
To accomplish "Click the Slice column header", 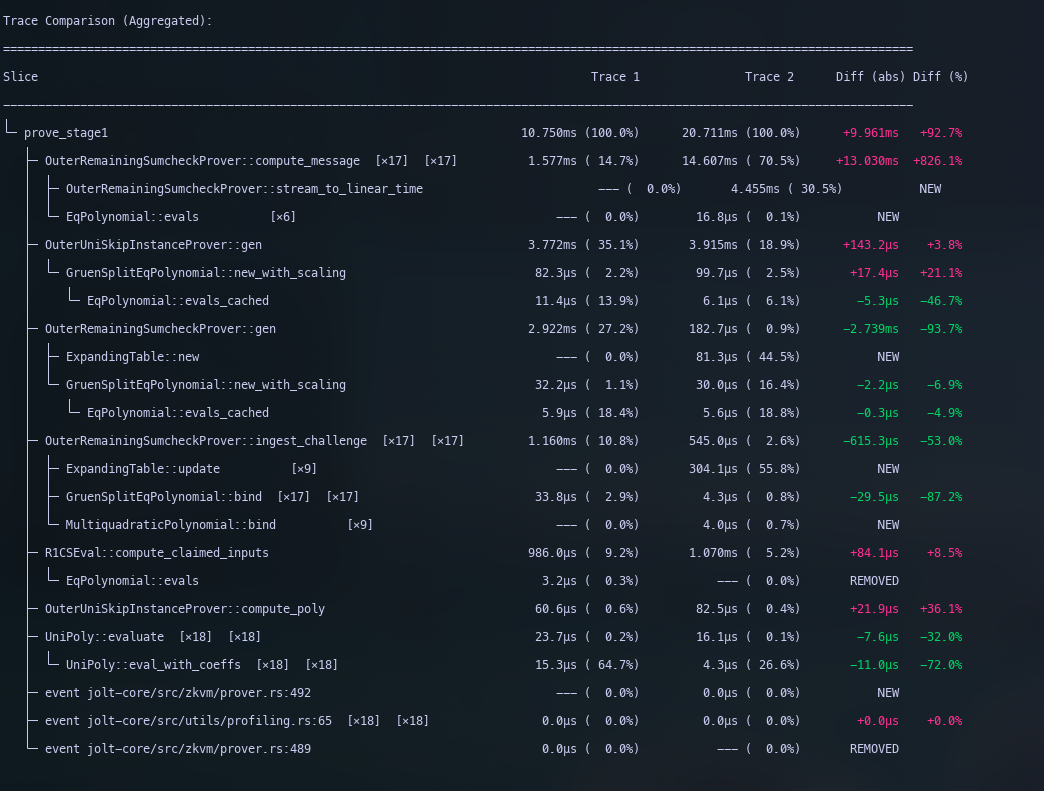I will coord(21,77).
